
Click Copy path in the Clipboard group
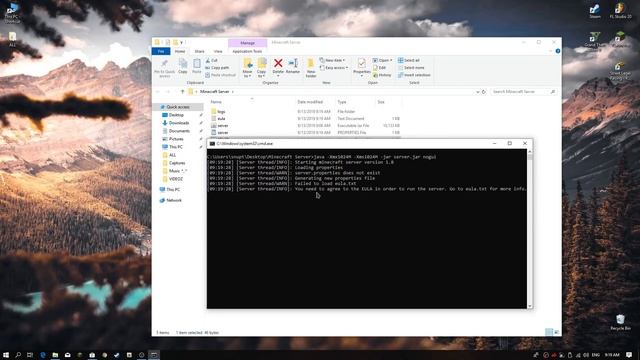pyautogui.click(x=217, y=68)
